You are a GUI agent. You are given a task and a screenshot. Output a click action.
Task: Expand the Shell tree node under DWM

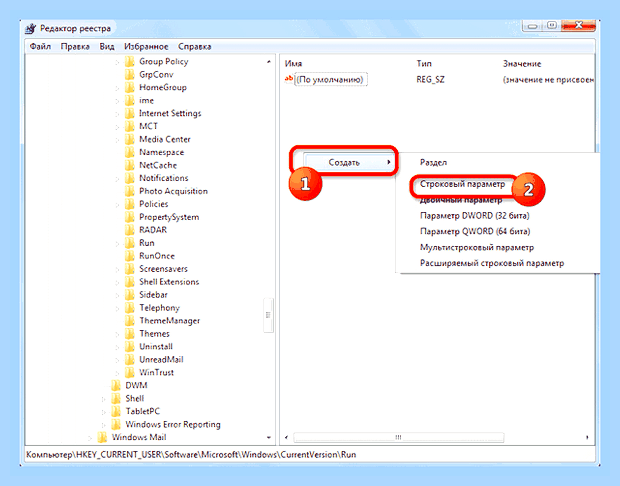[x=104, y=399]
